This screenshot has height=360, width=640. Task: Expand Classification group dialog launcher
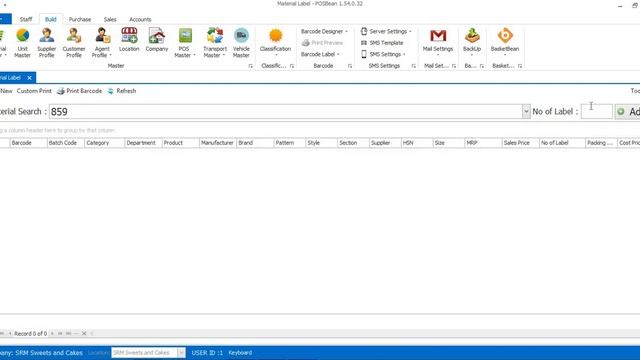[292, 66]
